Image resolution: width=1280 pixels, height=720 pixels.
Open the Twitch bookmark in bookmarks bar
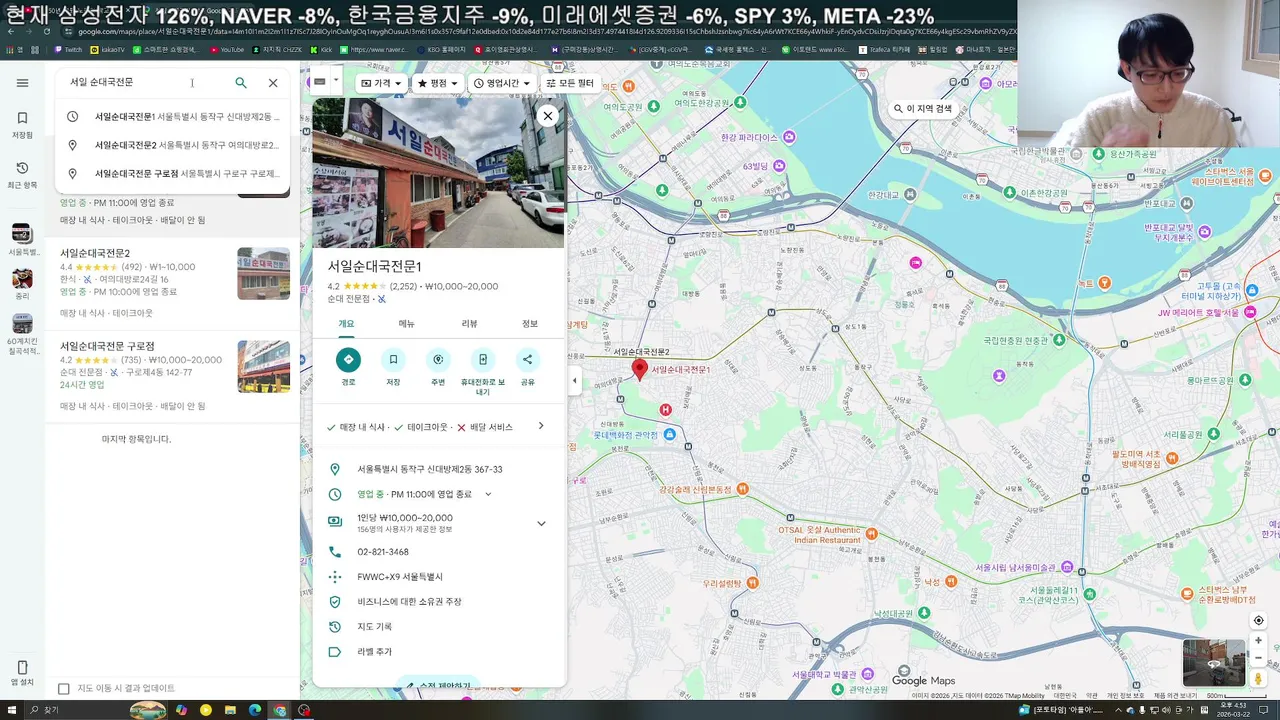click(68, 49)
